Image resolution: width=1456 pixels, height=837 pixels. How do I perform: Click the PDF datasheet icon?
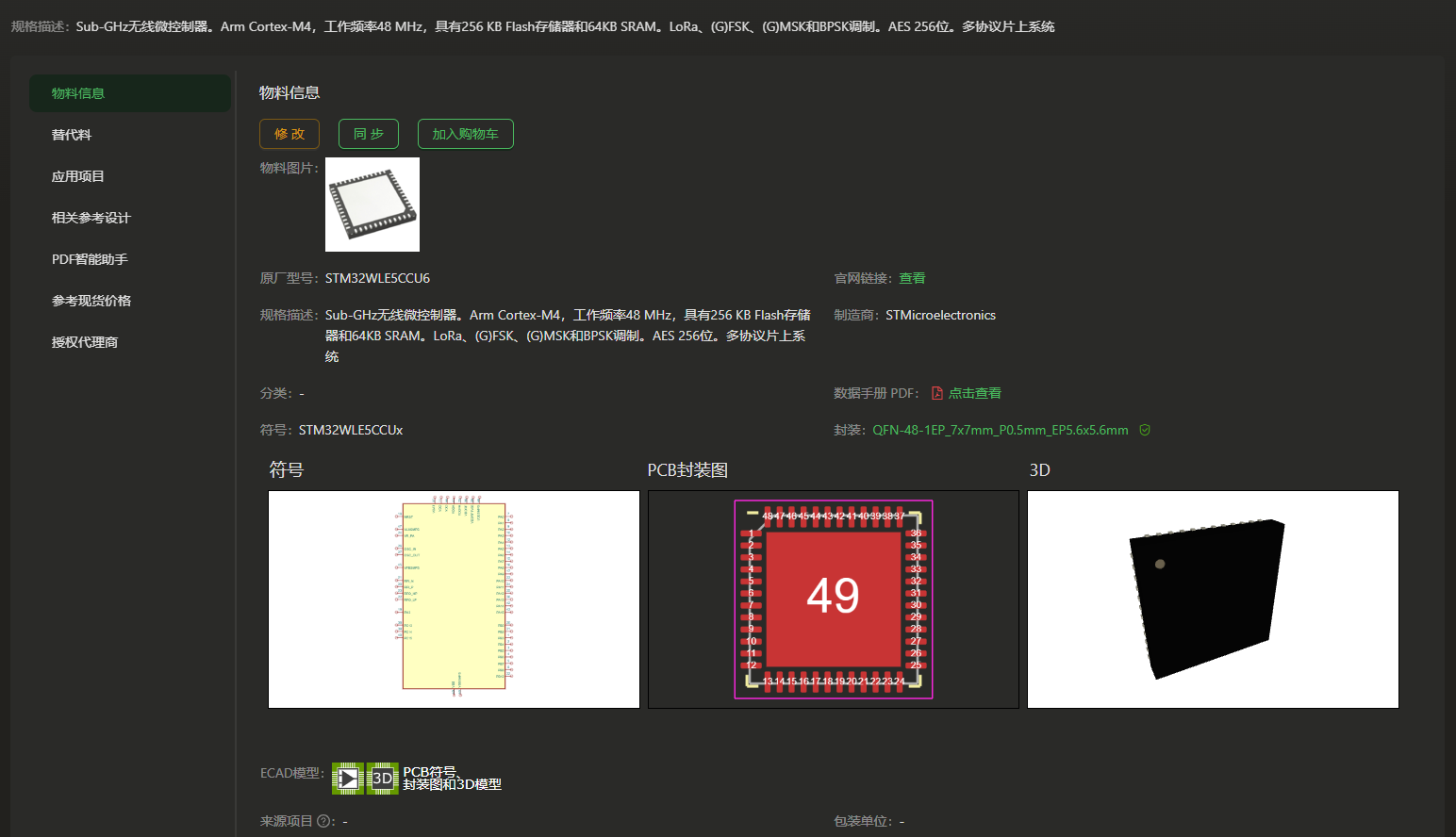pyautogui.click(x=937, y=393)
